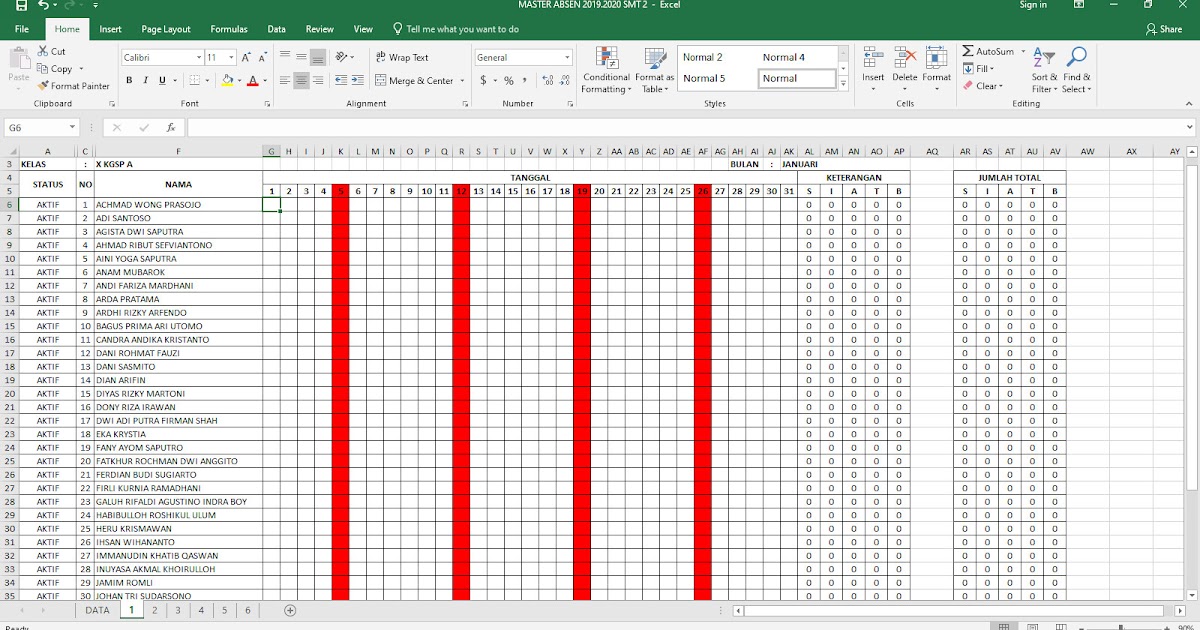Screen dimensions: 1200x630
Task: Open the File tab
Action: tap(22, 30)
